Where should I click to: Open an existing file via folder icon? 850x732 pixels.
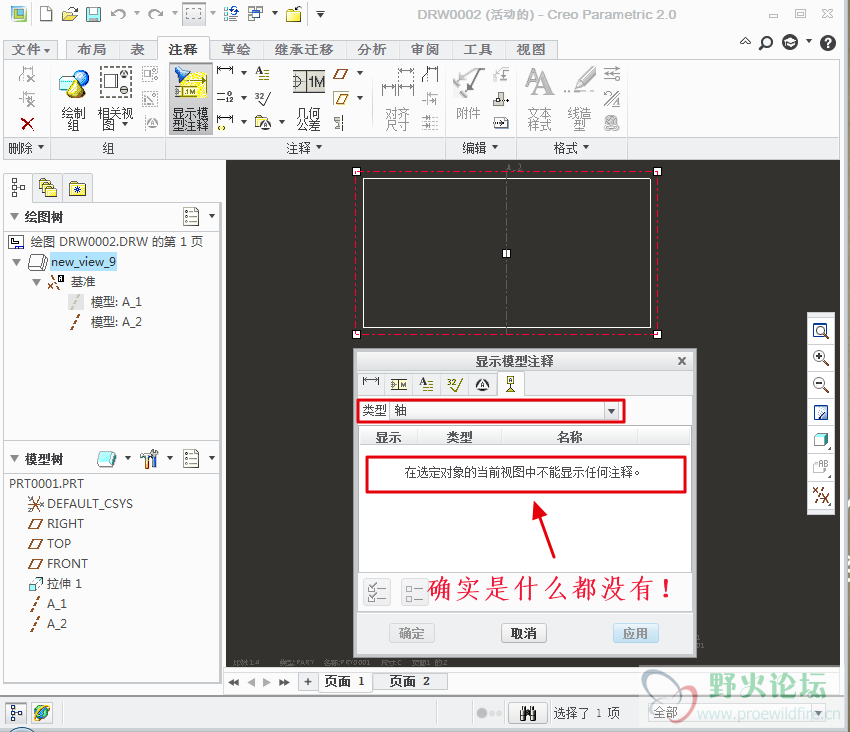(x=69, y=14)
